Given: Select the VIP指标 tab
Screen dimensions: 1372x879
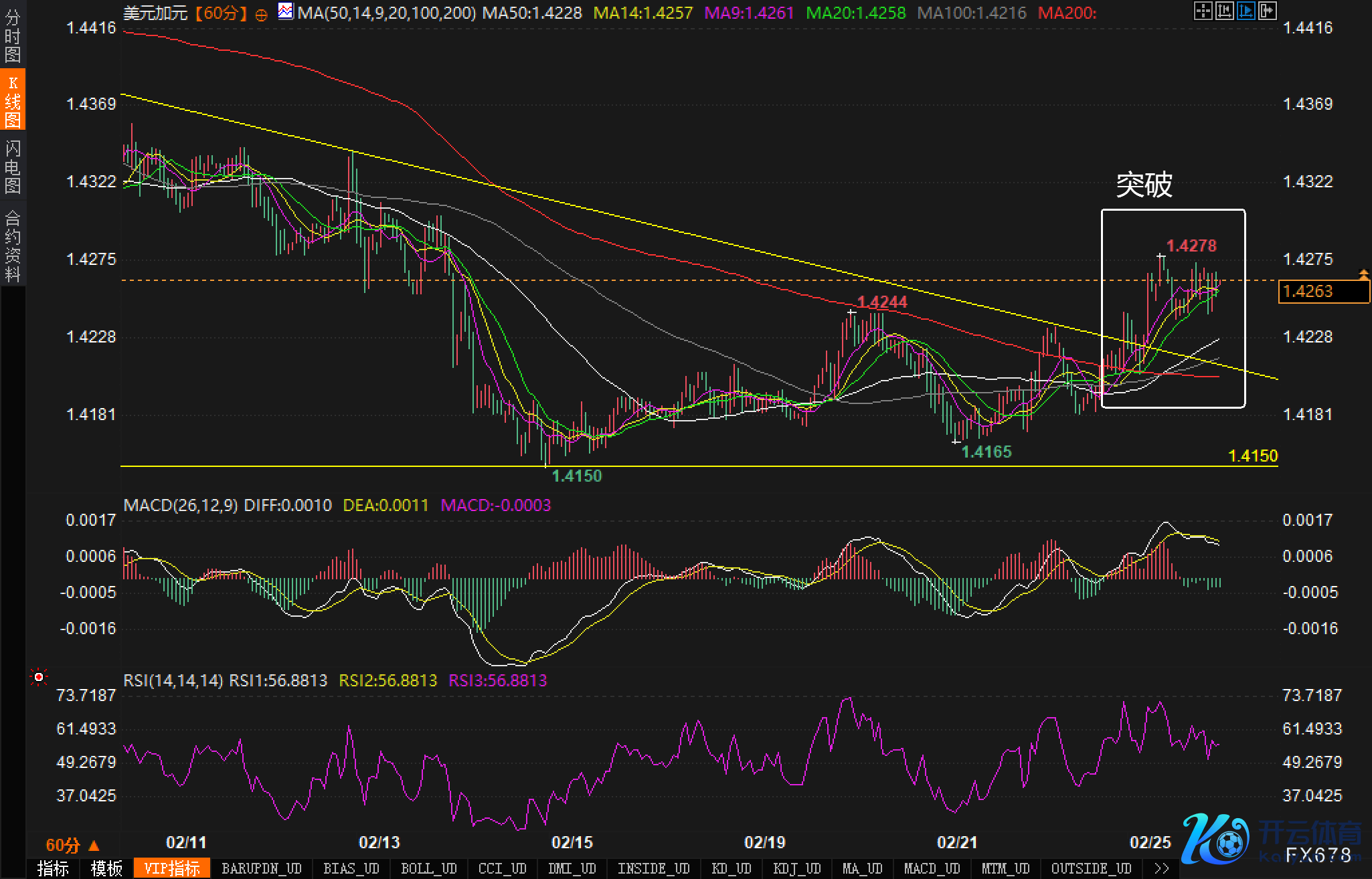Looking at the screenshot, I should pos(172,868).
